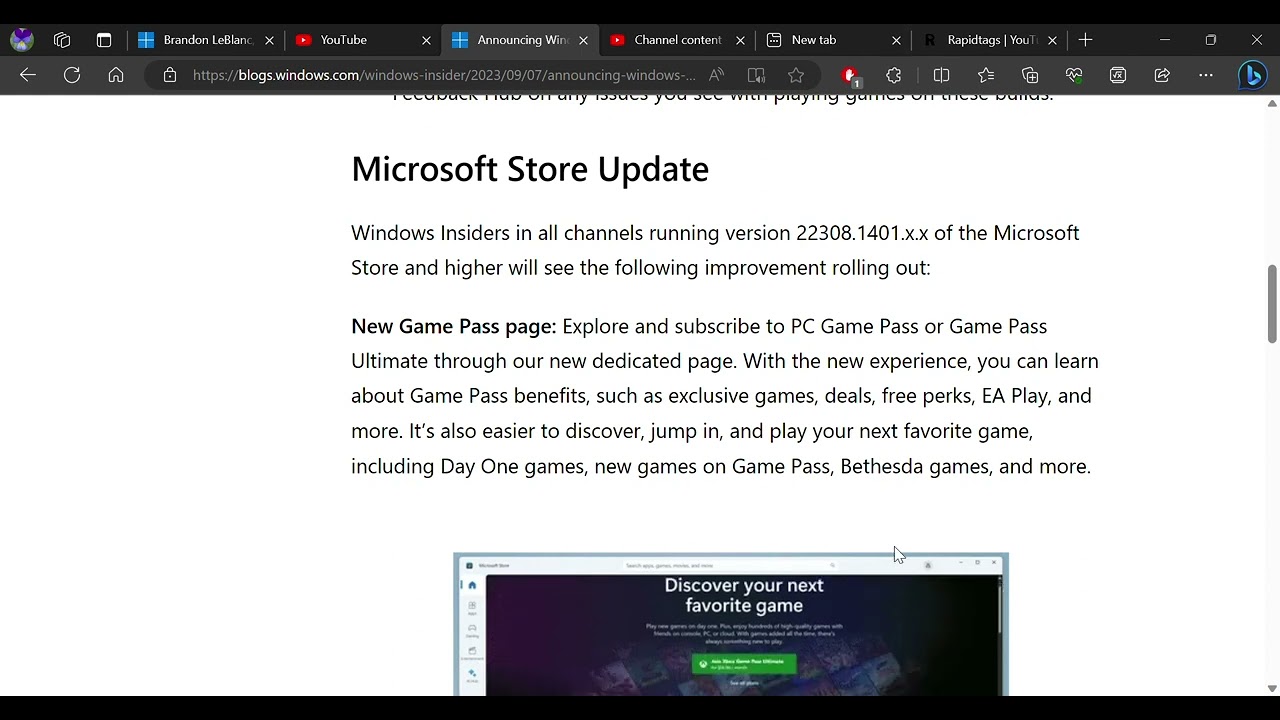
Task: Close the Rapidtags tab
Action: 1052,40
